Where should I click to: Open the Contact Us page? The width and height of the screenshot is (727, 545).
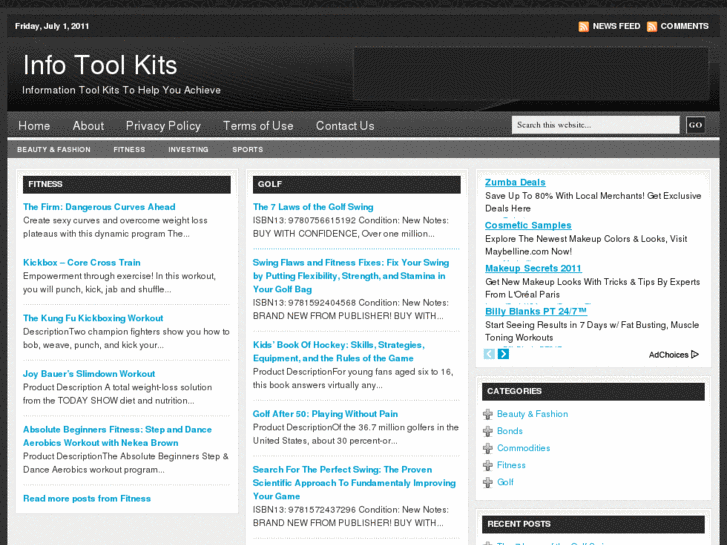345,126
